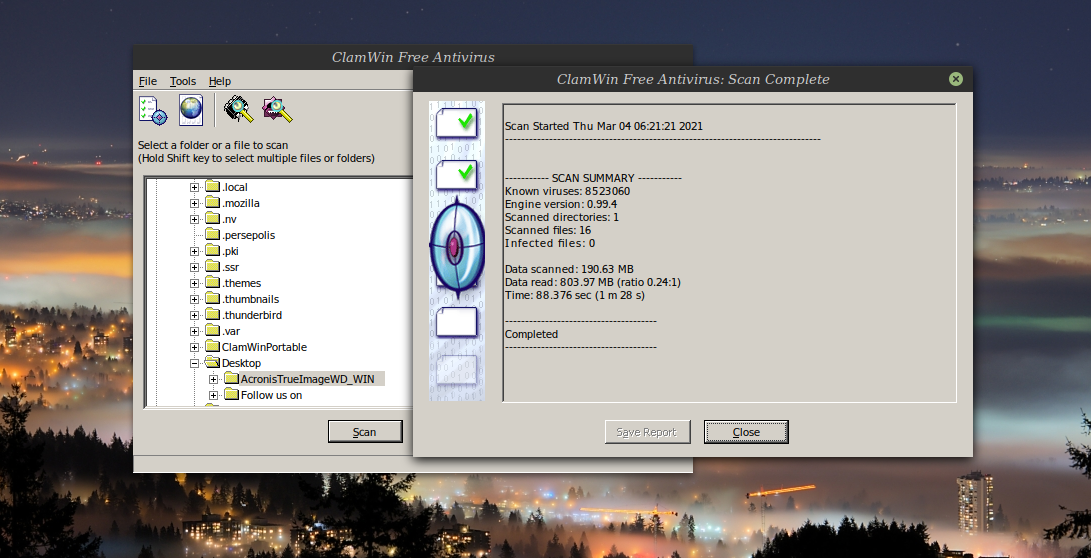This screenshot has height=558, width=1091.
Task: Select the .persepolis folder label
Action: click(248, 235)
